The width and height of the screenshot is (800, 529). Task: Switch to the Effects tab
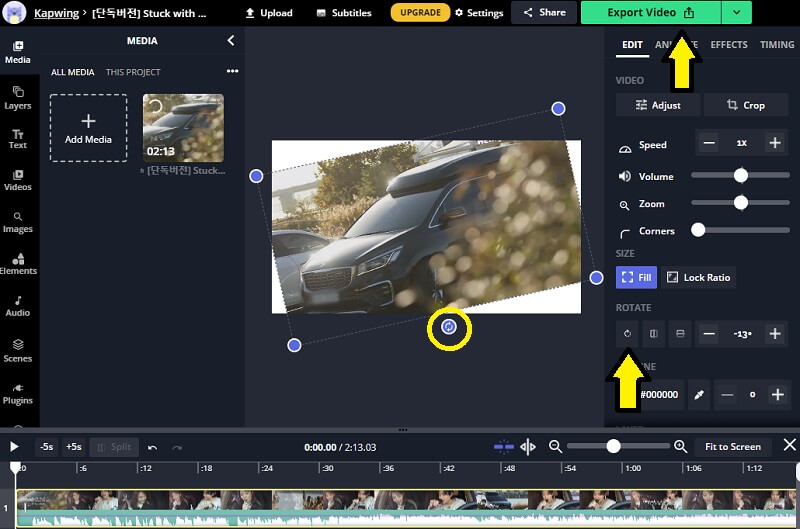tap(728, 45)
